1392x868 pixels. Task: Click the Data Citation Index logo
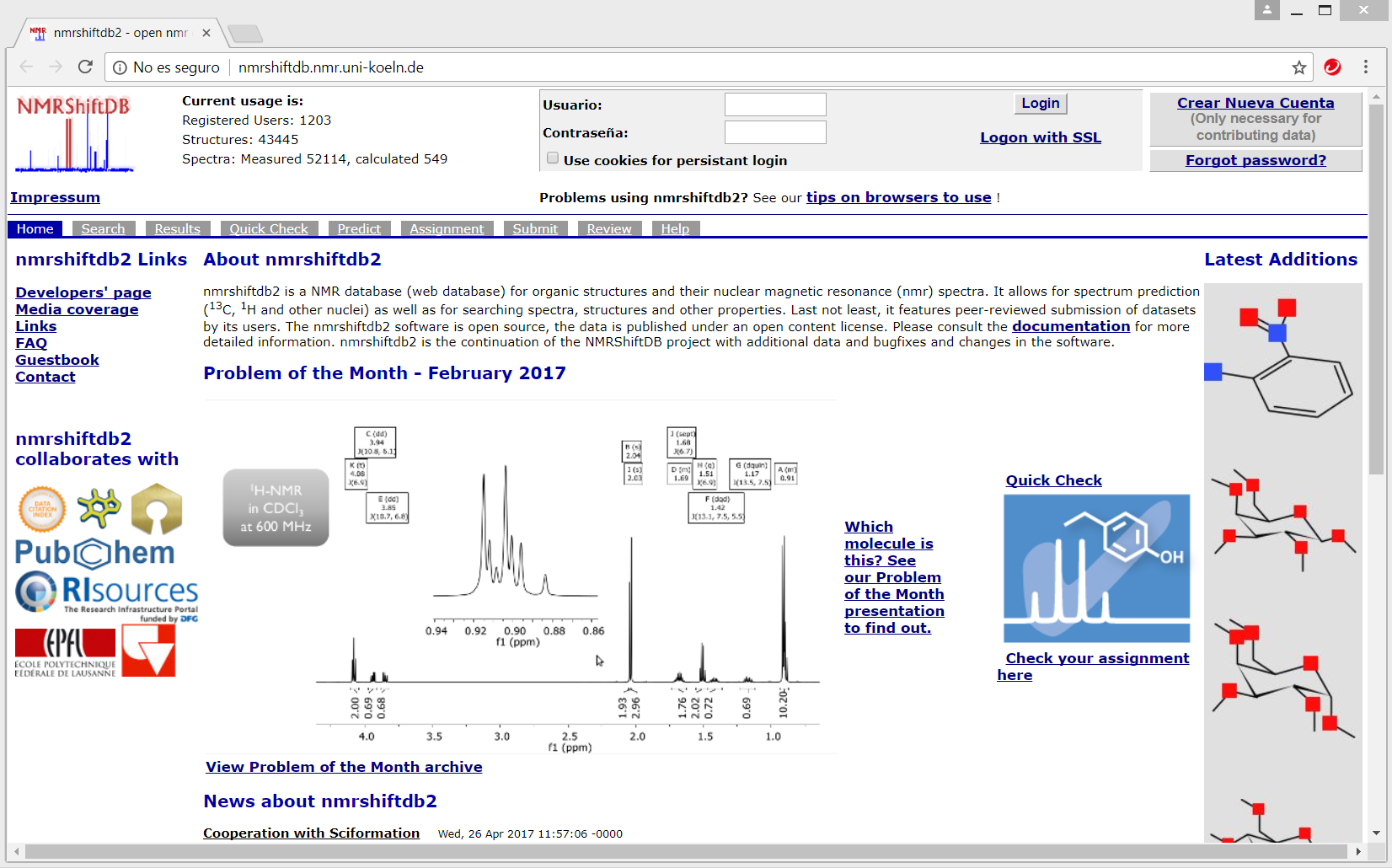click(42, 509)
